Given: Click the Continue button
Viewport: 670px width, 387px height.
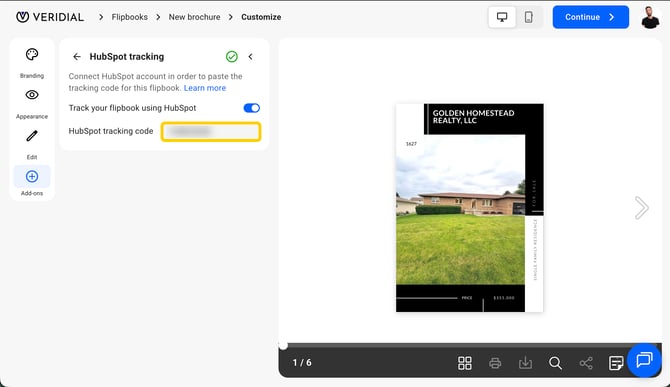Looking at the screenshot, I should pyautogui.click(x=591, y=17).
